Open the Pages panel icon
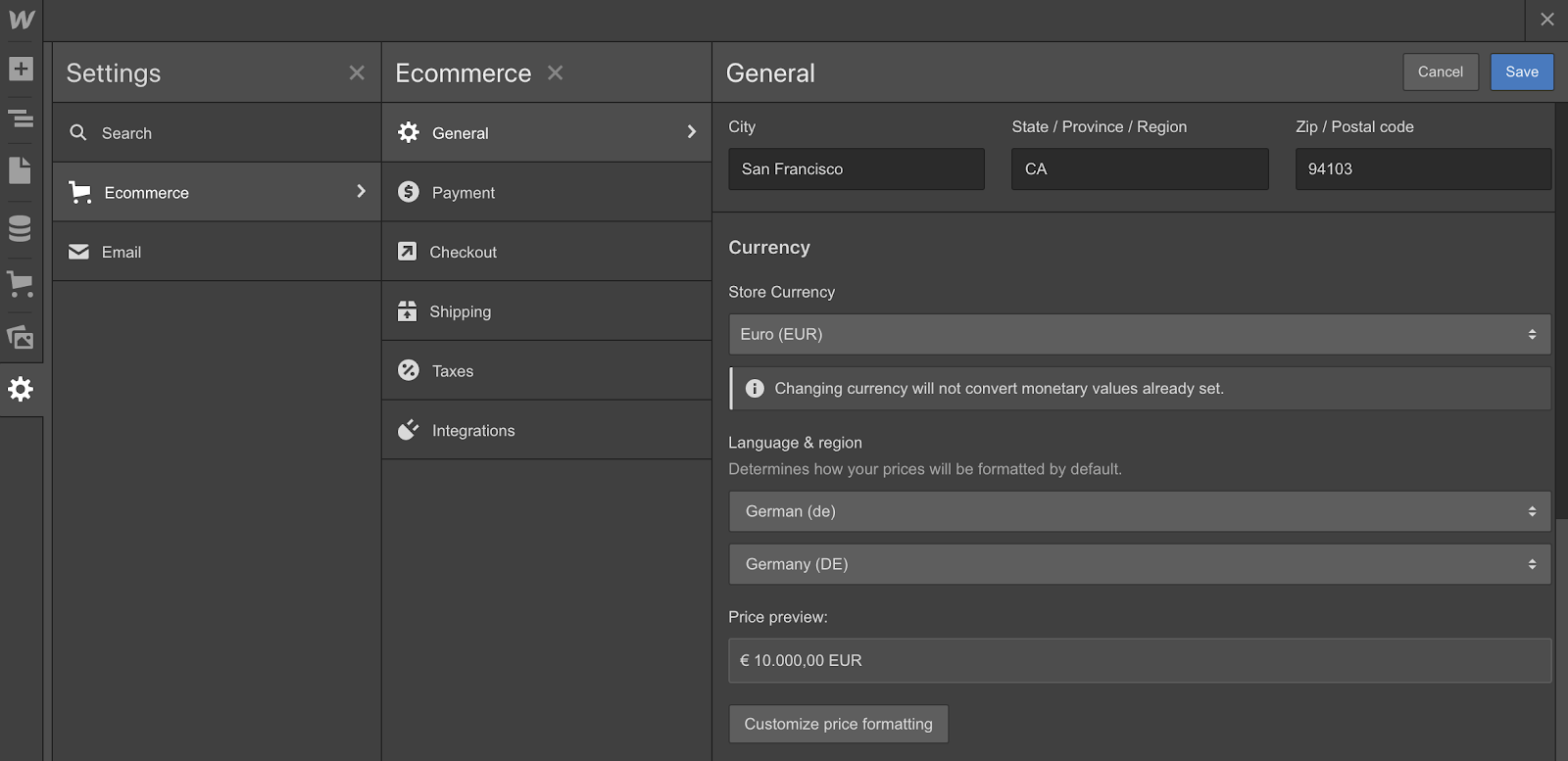Image resolution: width=1568 pixels, height=761 pixels. 20,170
